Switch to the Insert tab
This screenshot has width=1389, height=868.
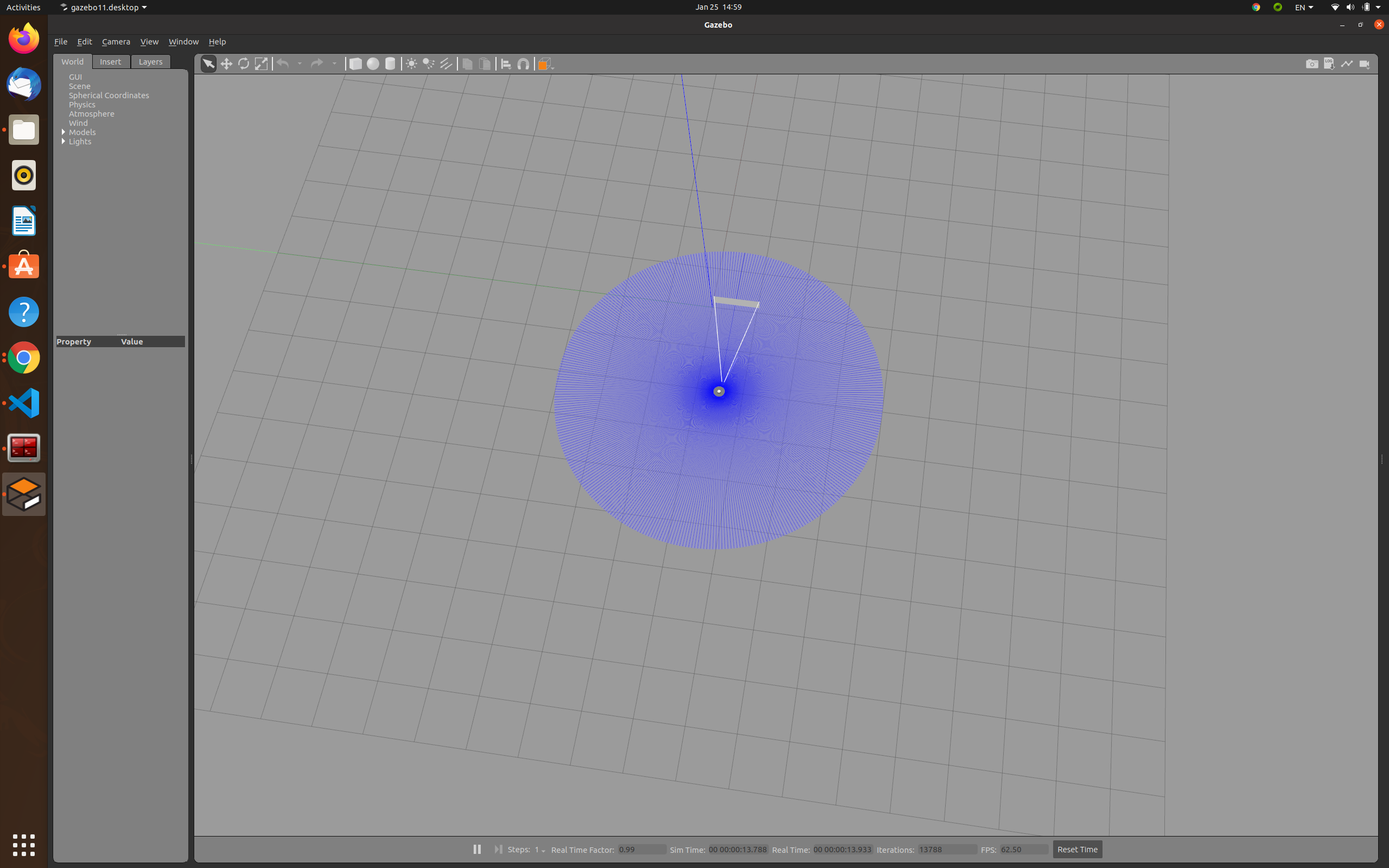coord(110,61)
